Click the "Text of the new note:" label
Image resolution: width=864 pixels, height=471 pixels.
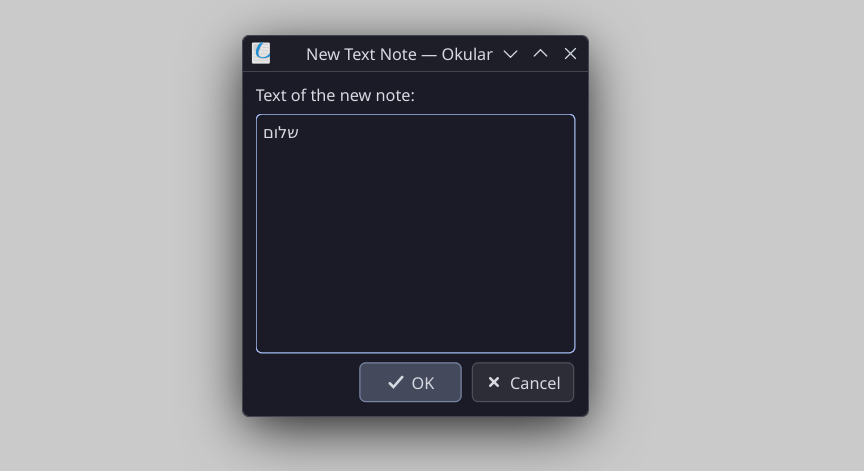[x=335, y=95]
